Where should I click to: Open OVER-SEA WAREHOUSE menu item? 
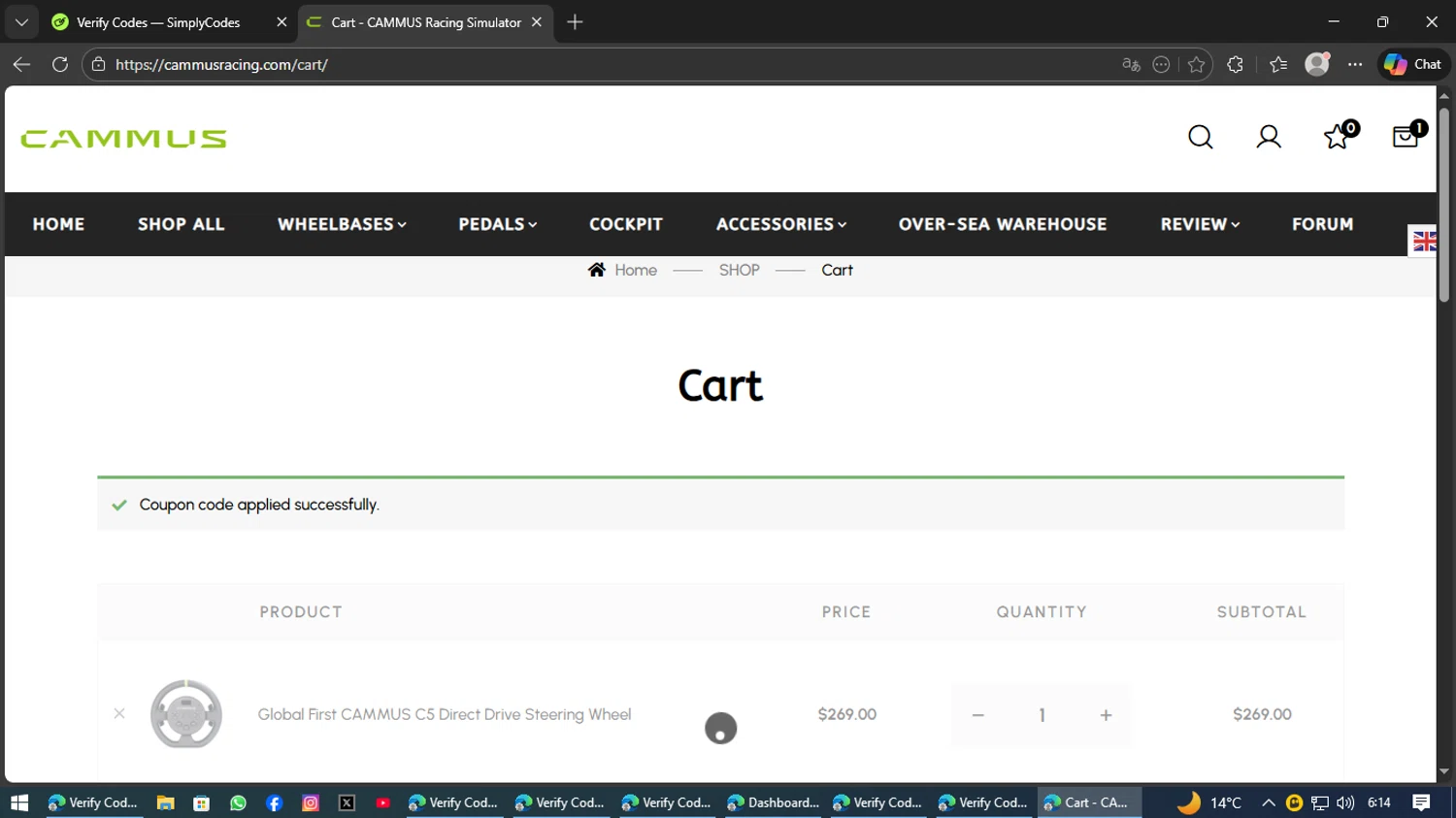point(1003,224)
